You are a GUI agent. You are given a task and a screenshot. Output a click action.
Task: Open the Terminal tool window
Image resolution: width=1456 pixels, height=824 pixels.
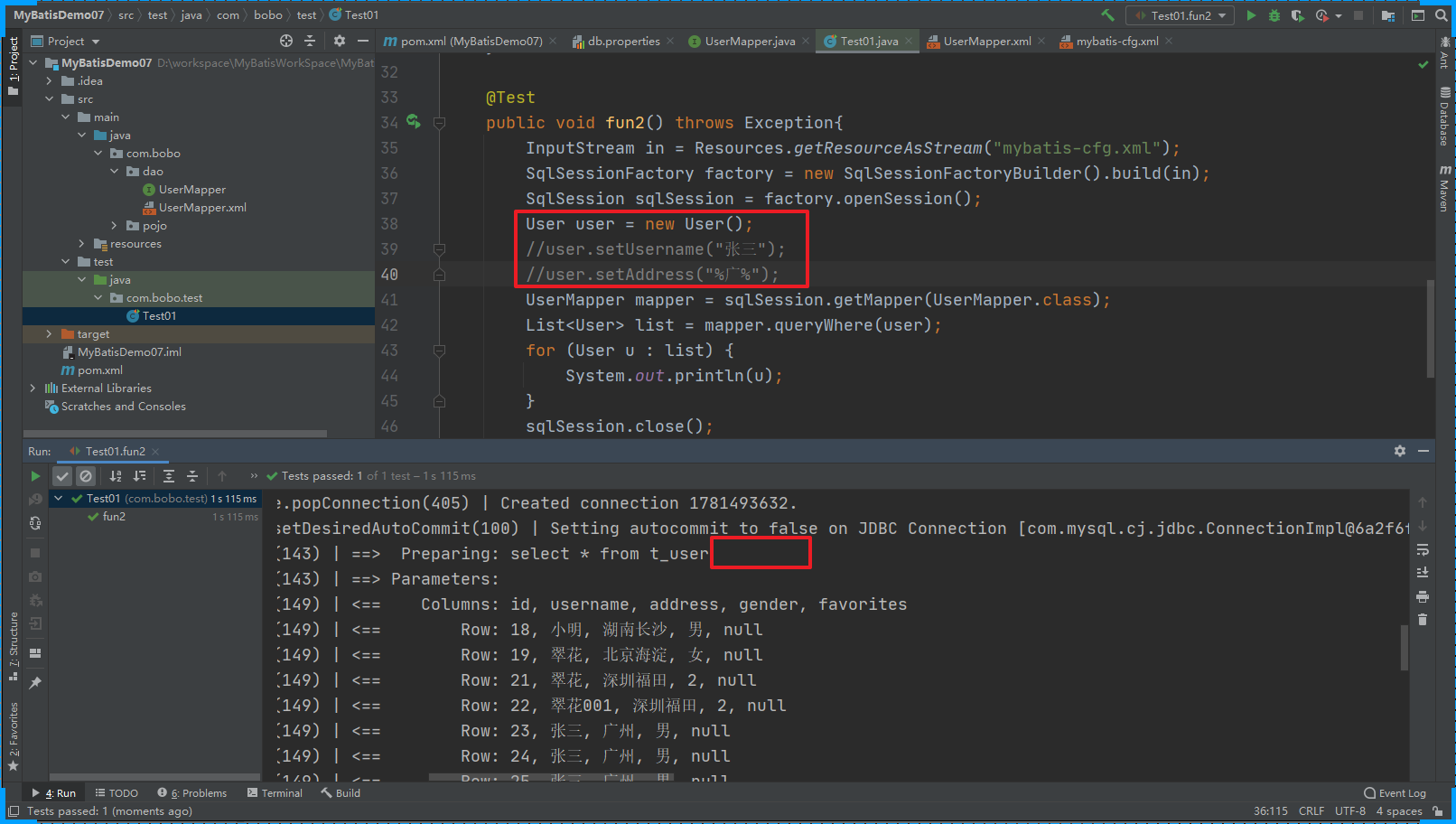275,793
